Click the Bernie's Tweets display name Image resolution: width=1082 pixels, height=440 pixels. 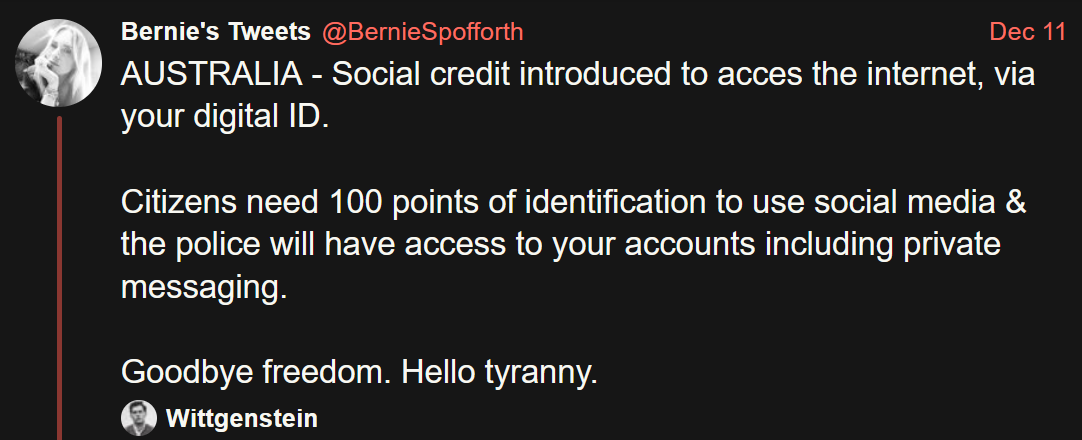click(215, 32)
